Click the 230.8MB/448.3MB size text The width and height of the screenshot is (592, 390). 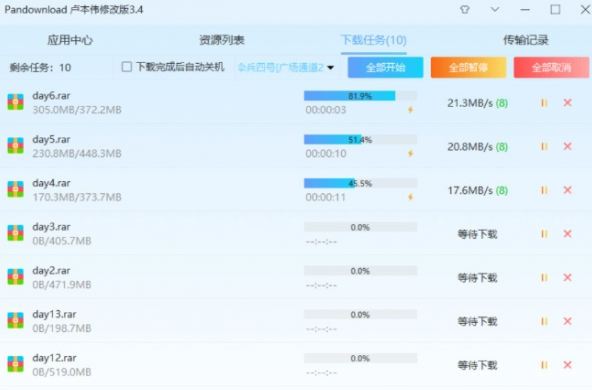click(x=77, y=154)
